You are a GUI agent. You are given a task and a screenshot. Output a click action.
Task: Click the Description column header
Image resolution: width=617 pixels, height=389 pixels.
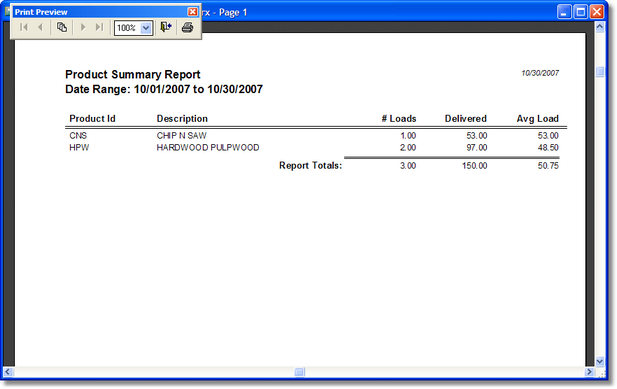pyautogui.click(x=182, y=119)
